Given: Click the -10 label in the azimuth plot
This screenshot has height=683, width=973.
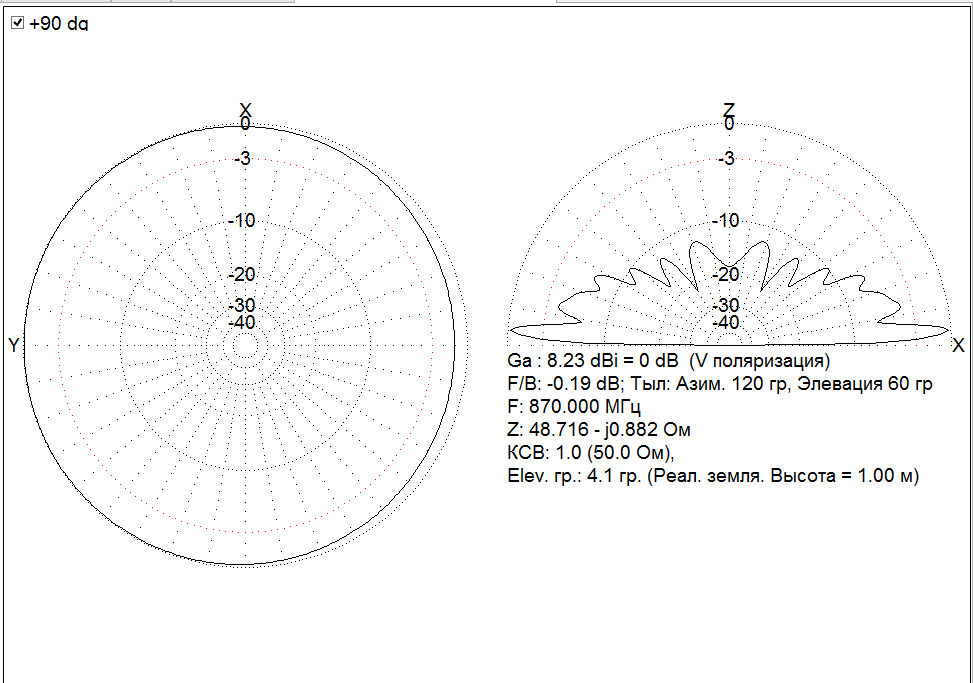Looking at the screenshot, I should (241, 220).
